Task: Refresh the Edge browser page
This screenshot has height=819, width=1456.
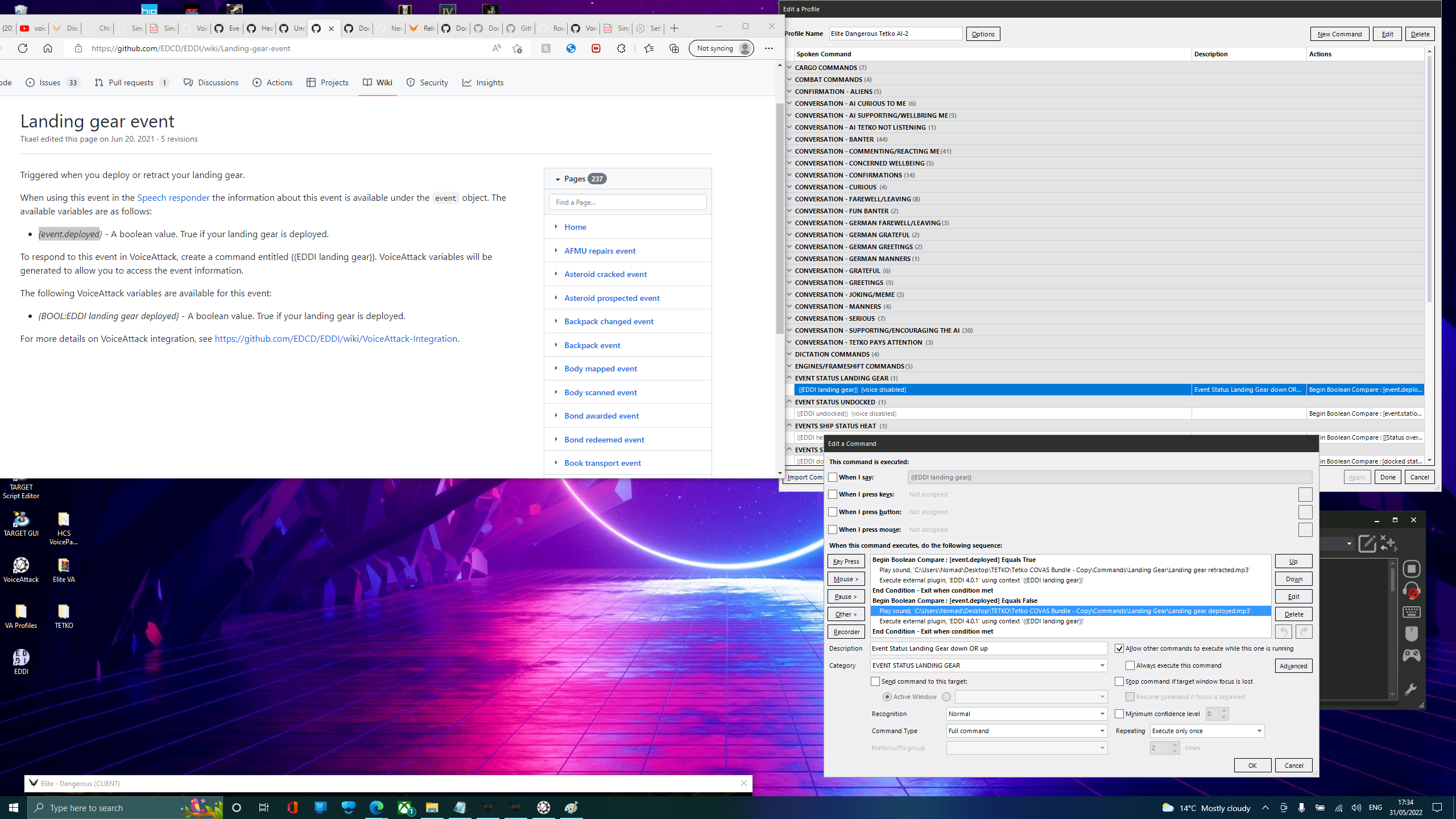Action: point(23,48)
